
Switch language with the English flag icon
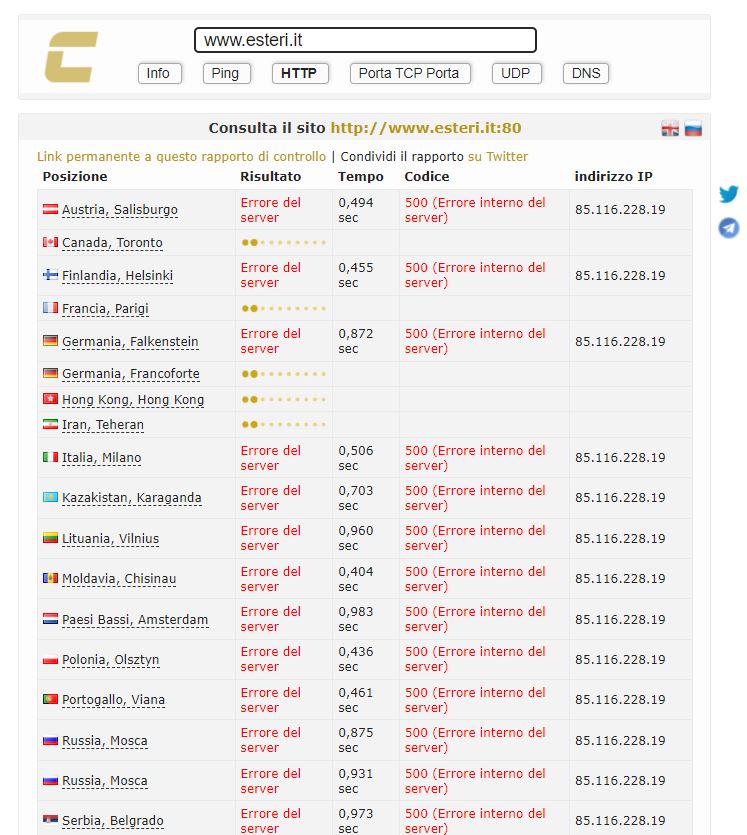coord(670,128)
